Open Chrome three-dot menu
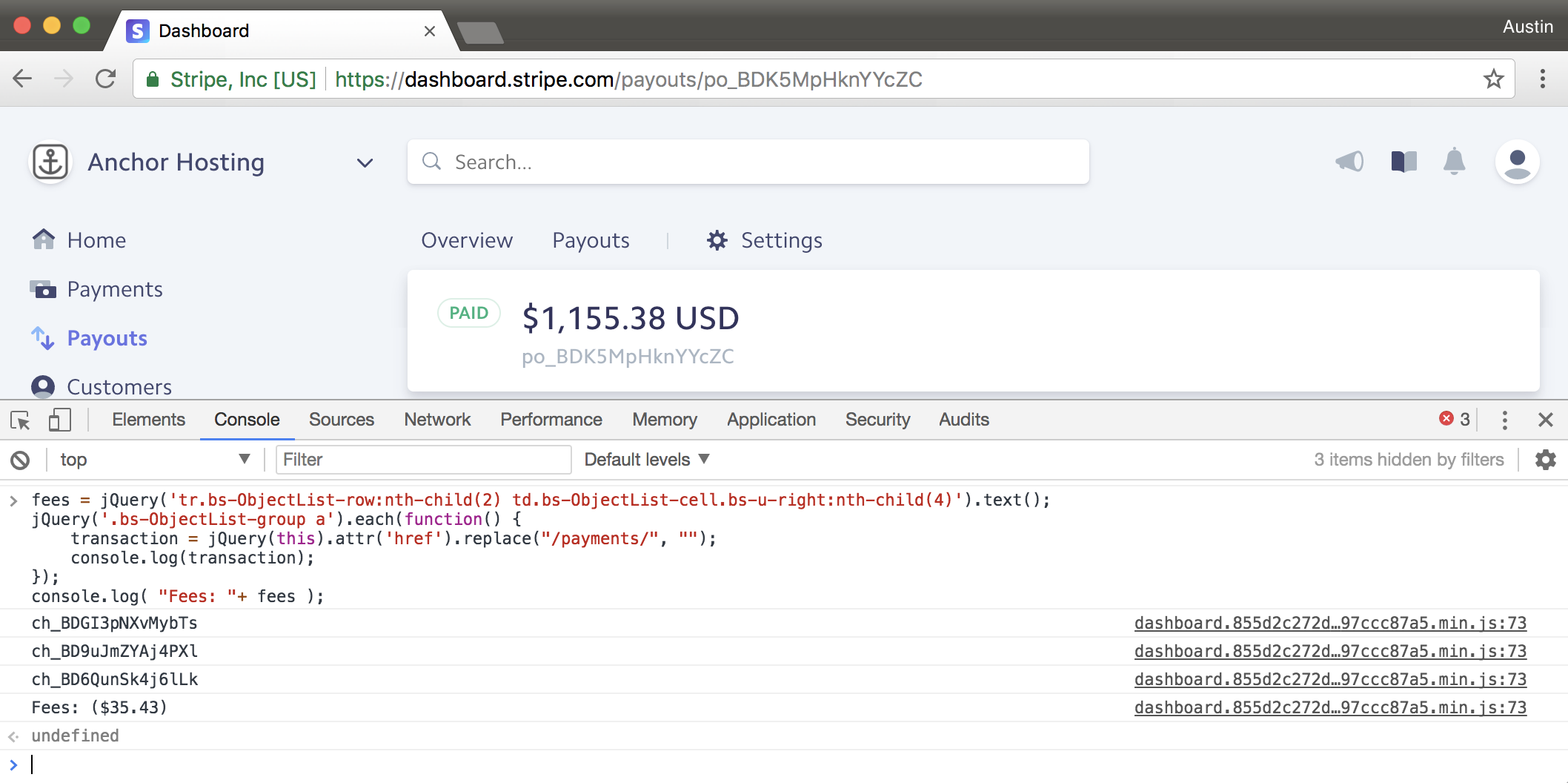The image size is (1568, 783). 1543,79
